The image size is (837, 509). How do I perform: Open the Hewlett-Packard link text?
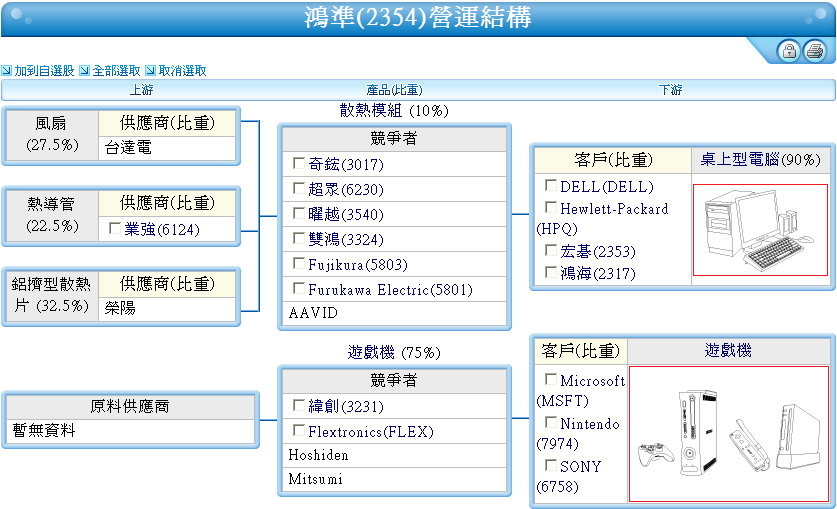tap(614, 209)
